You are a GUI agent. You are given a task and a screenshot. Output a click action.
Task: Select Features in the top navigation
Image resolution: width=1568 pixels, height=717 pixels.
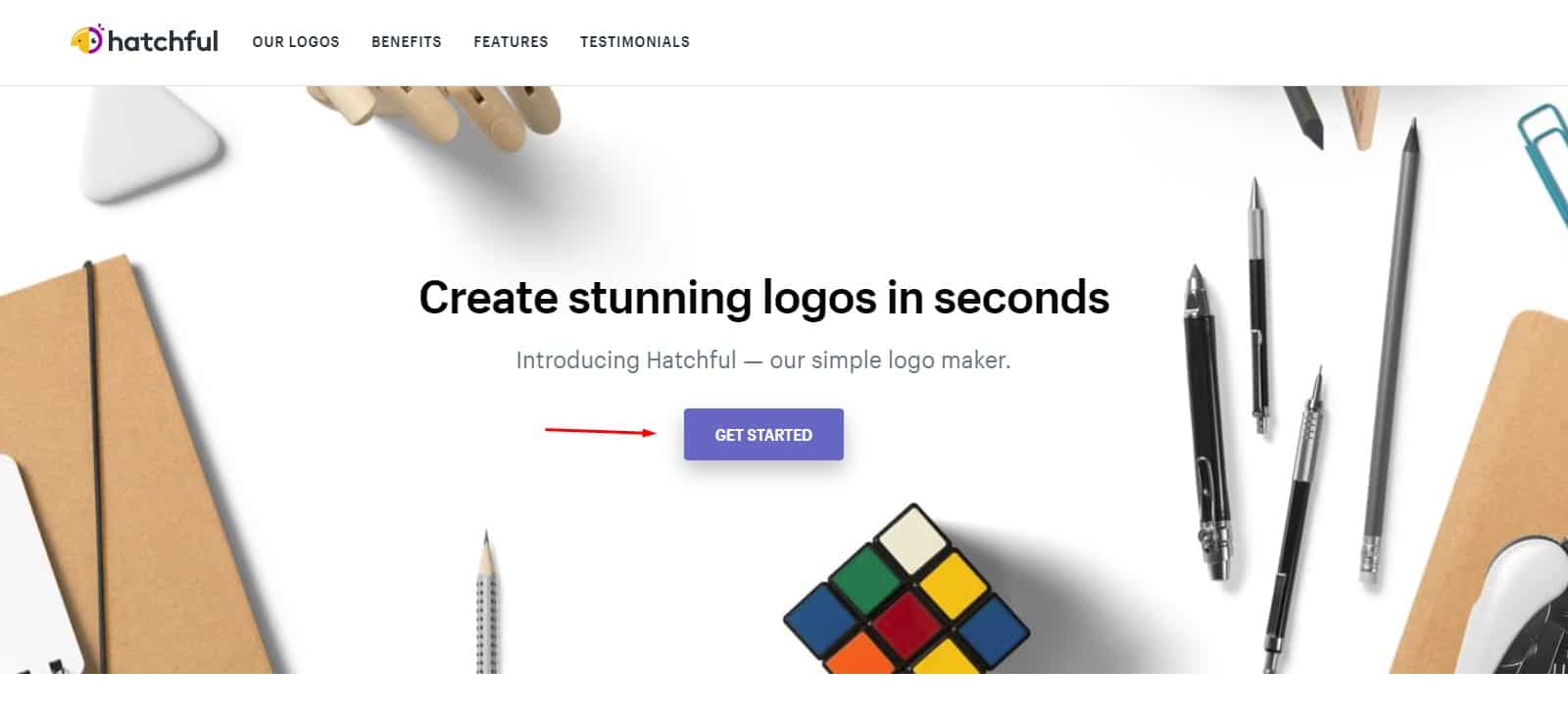[511, 42]
